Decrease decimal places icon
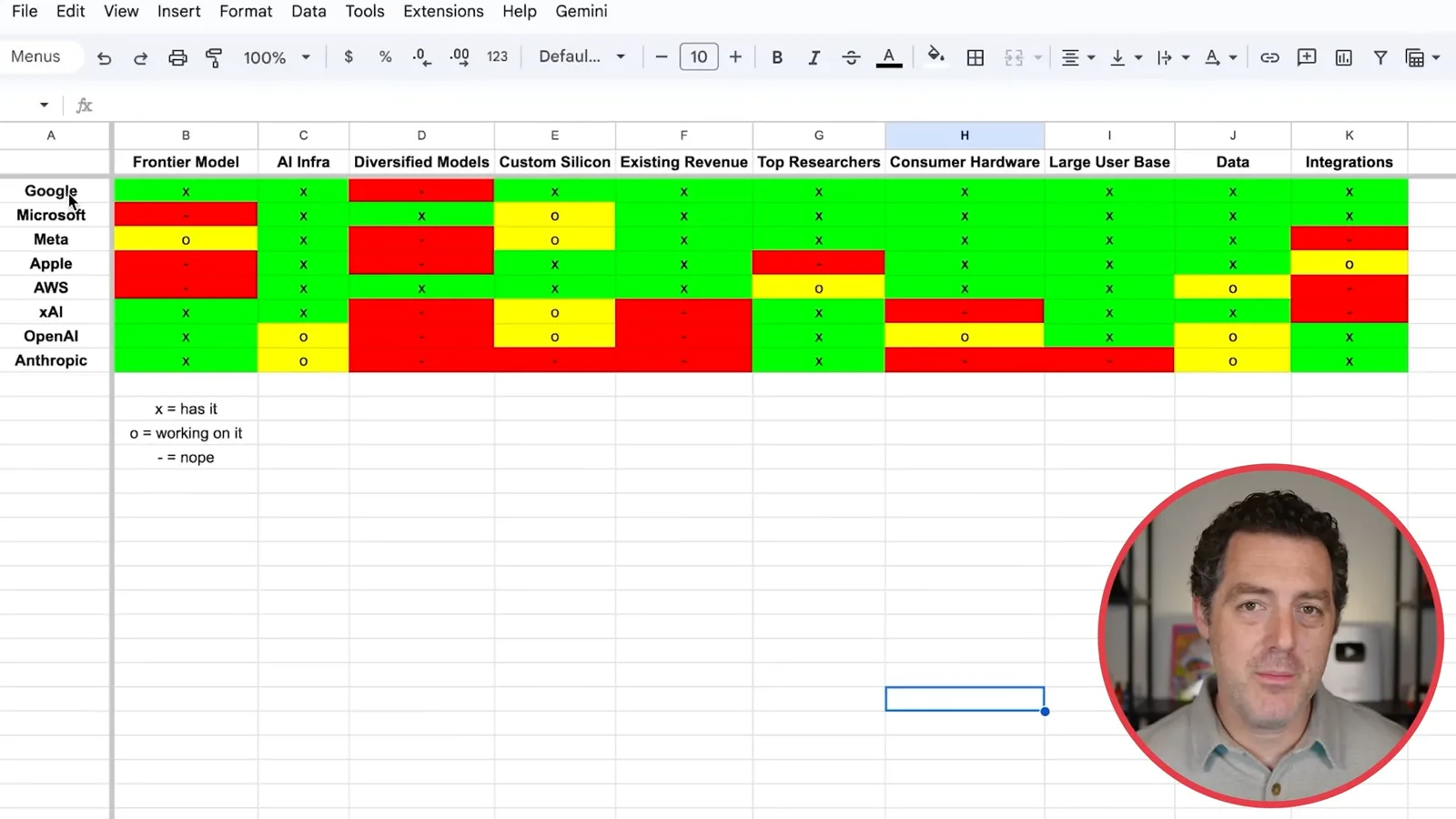The height and width of the screenshot is (819, 1456). click(x=421, y=56)
